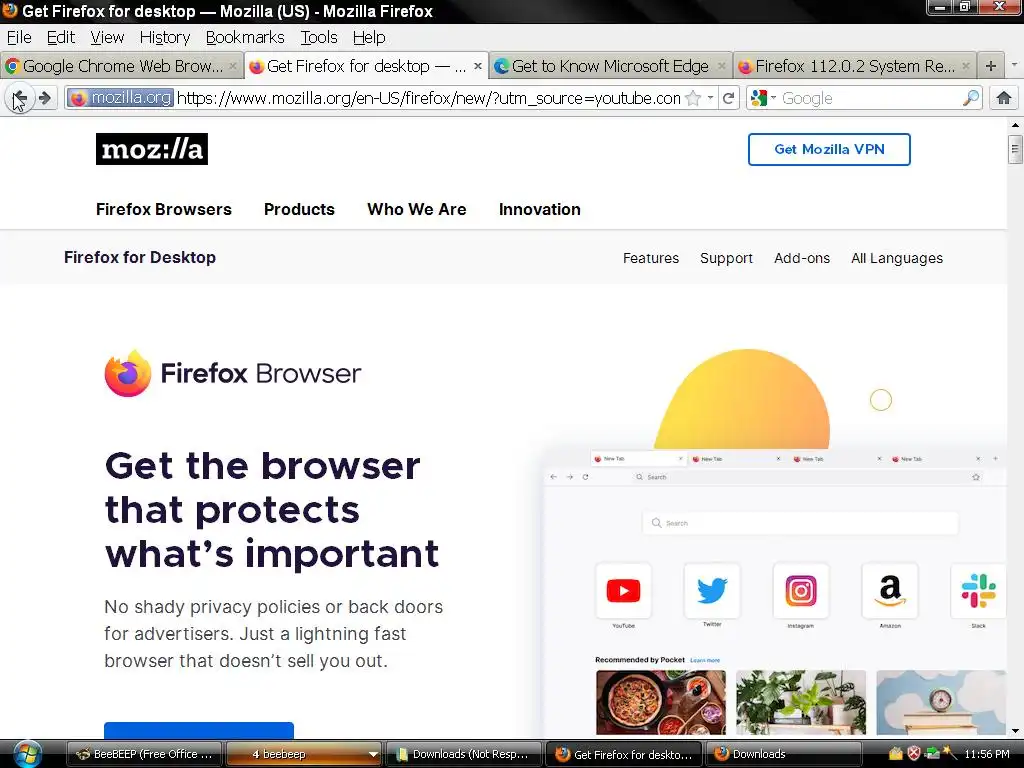Open the View menu

click(107, 37)
